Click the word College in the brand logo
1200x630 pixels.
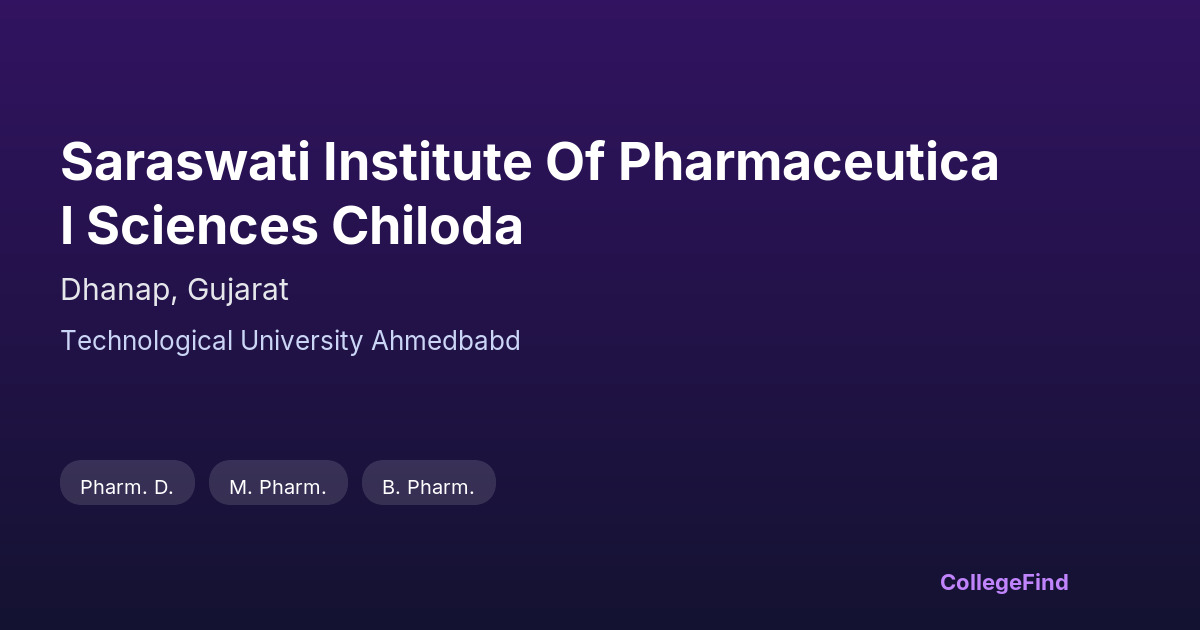(981, 582)
